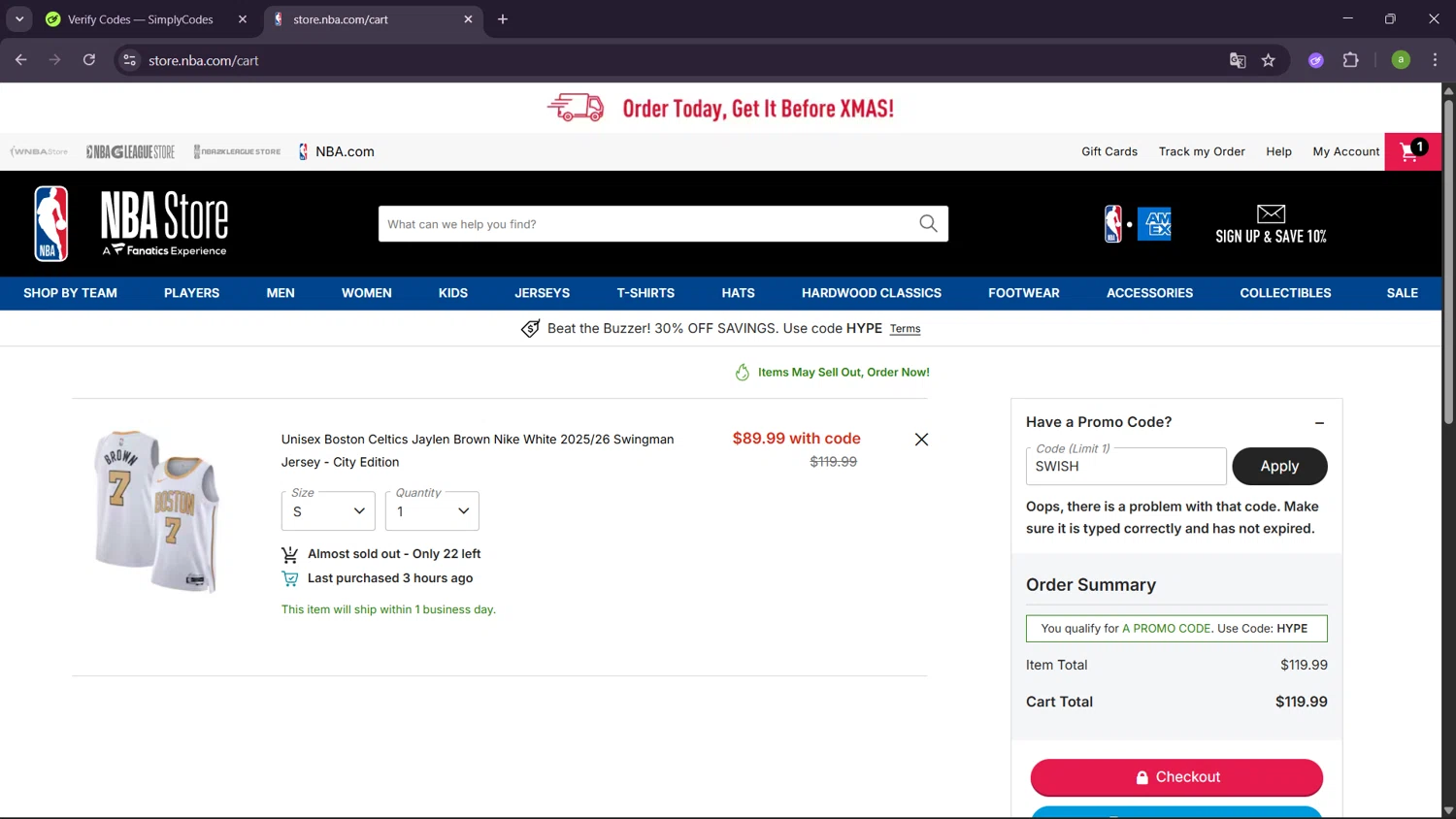The height and width of the screenshot is (819, 1456).
Task: Click Order Today, Get It Before XMAS banner
Action: click(721, 108)
